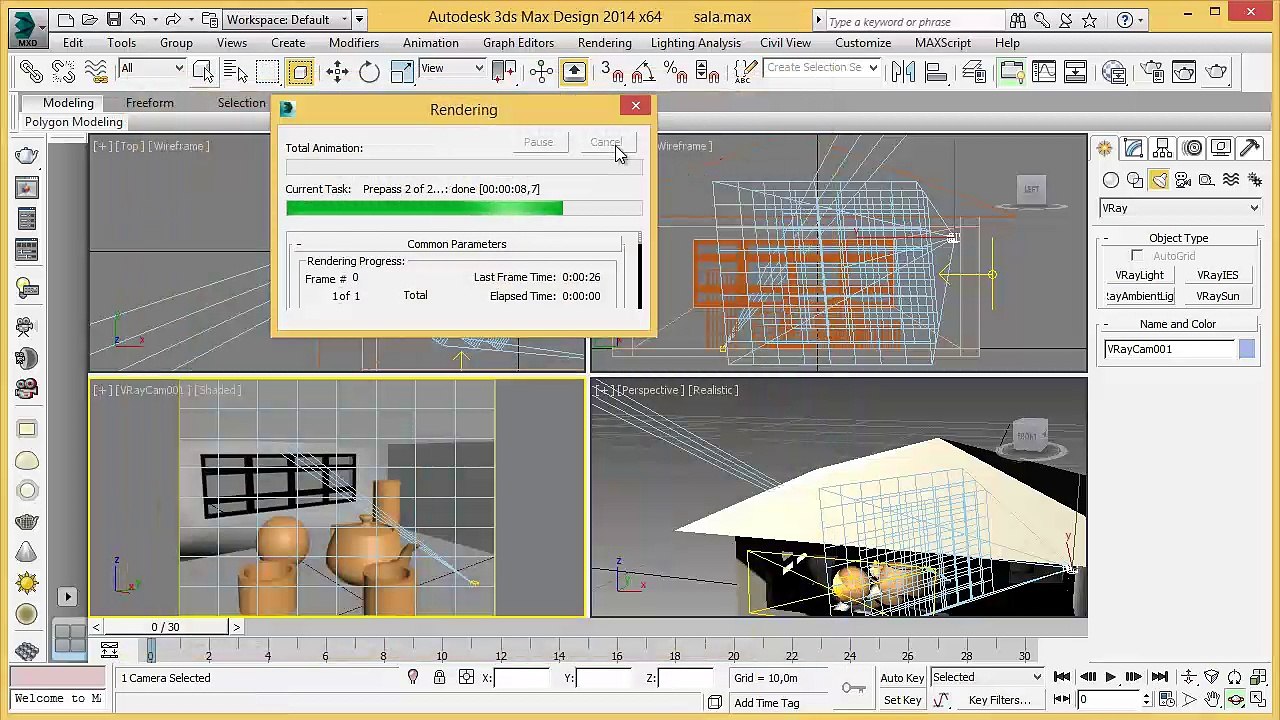Image resolution: width=1280 pixels, height=720 pixels.
Task: Select the Select and Link chain tool
Action: [30, 71]
